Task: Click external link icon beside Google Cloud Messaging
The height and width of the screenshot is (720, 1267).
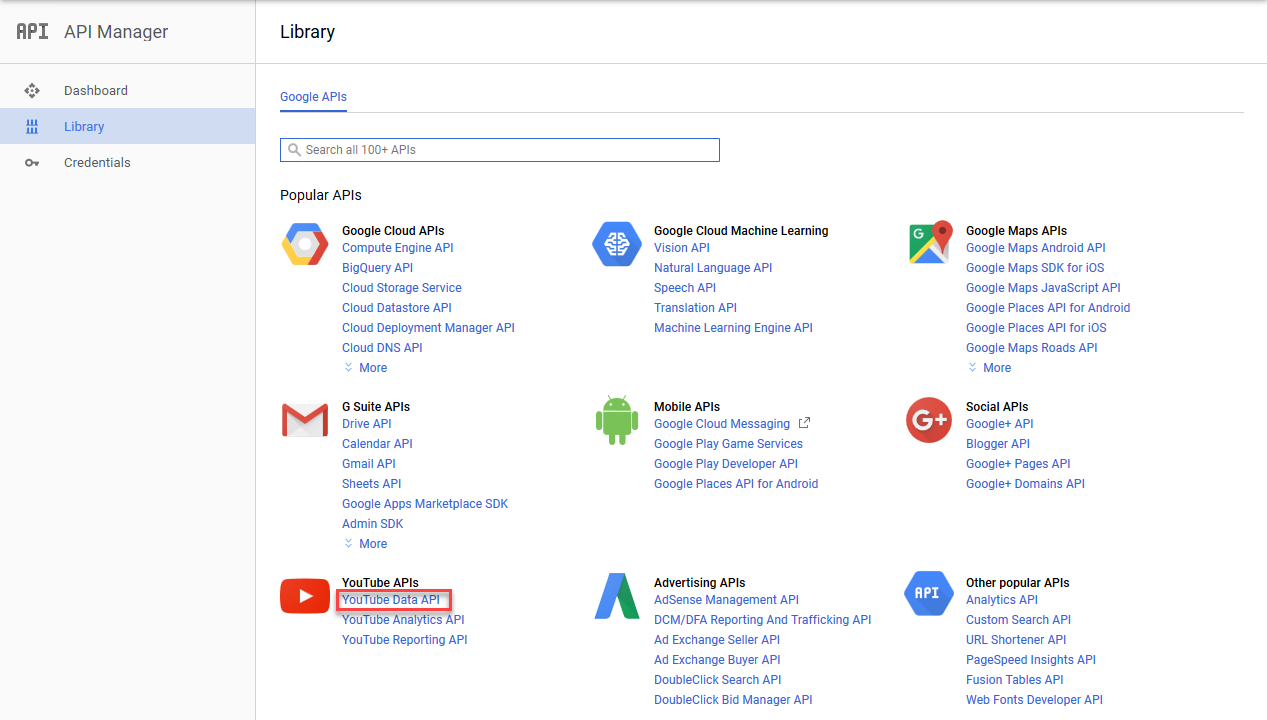Action: [804, 423]
